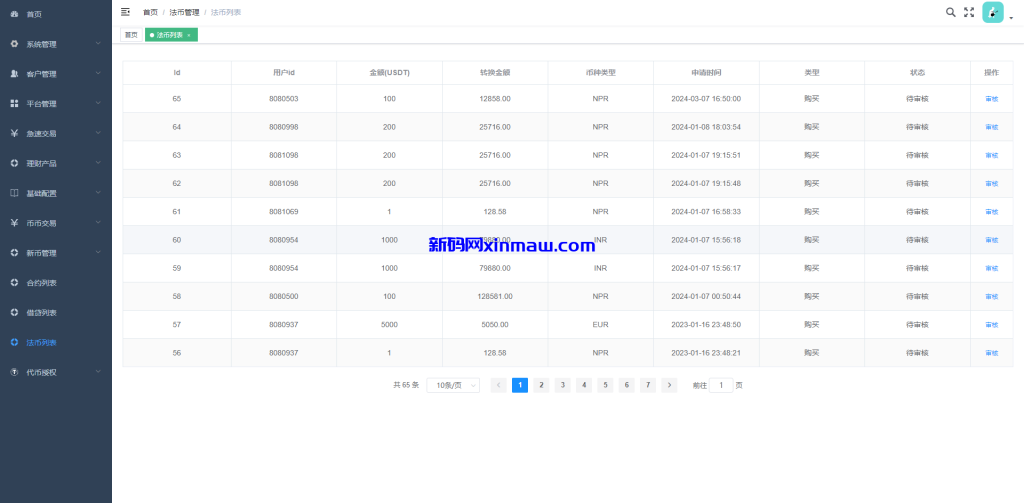Toggle fullscreen mode icon

[x=968, y=12]
